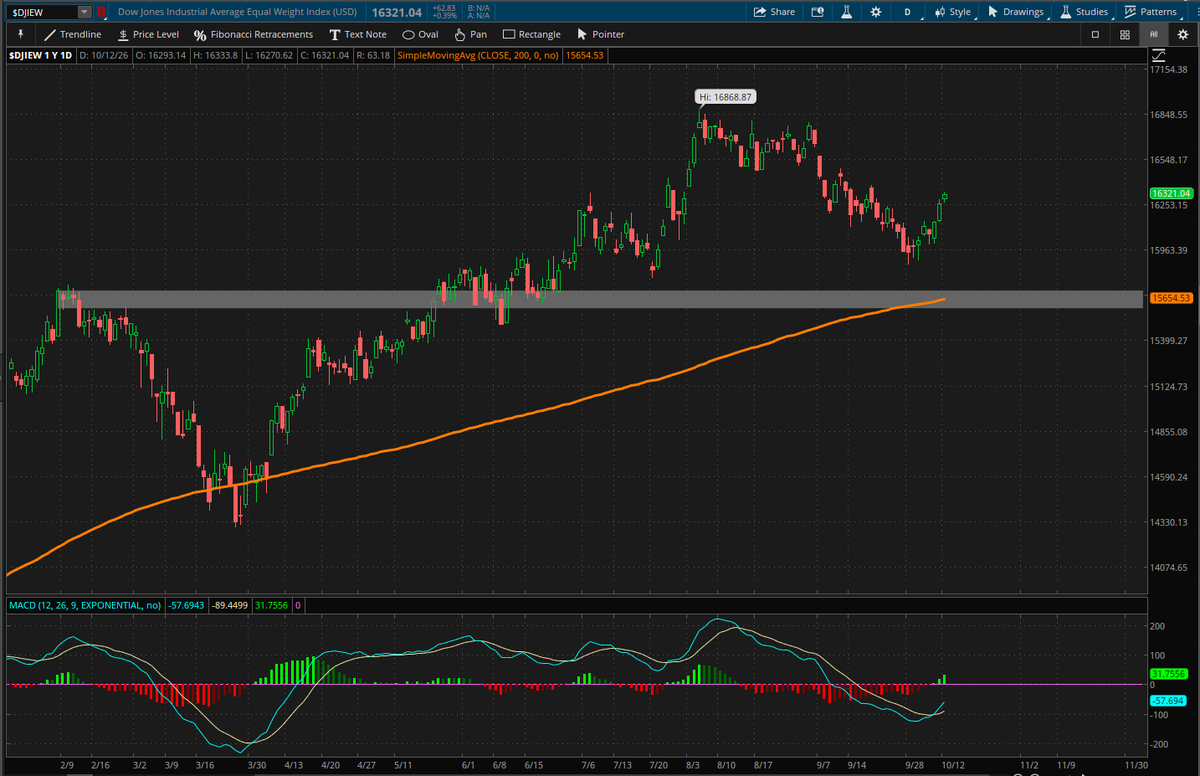Select the Text Note tool
Image resolution: width=1200 pixels, height=776 pixels.
358,34
